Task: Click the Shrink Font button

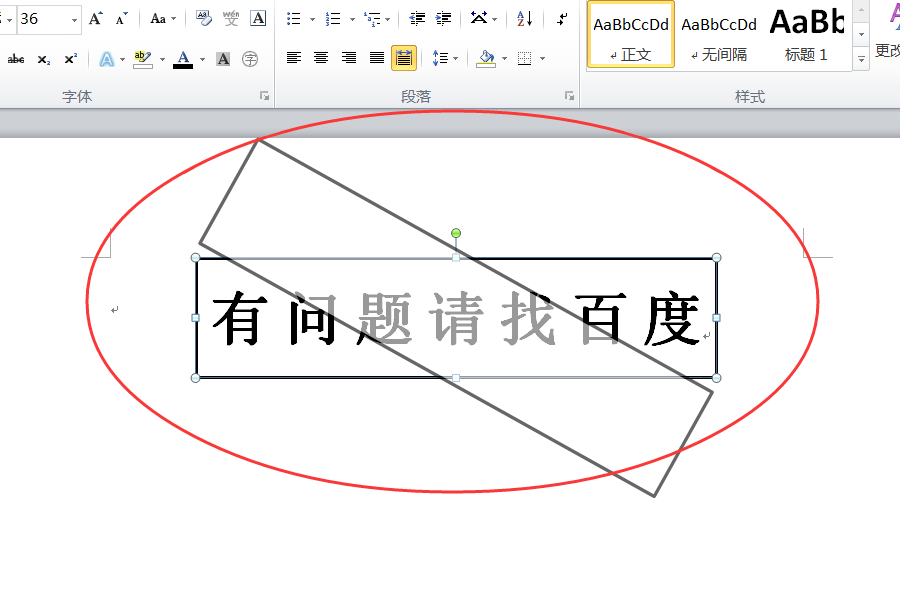Action: [121, 19]
